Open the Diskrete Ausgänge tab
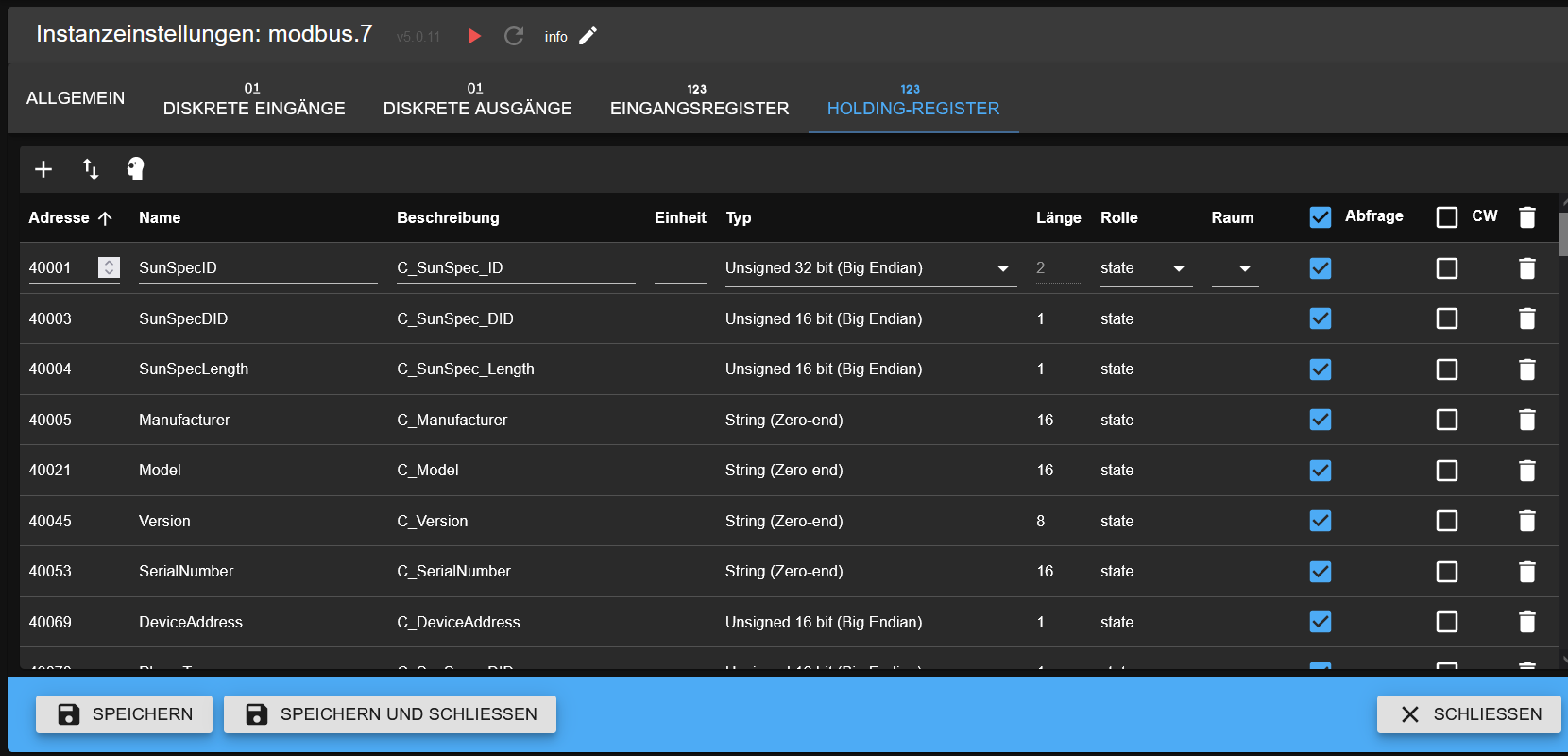Image resolution: width=1568 pixels, height=756 pixels. click(478, 98)
